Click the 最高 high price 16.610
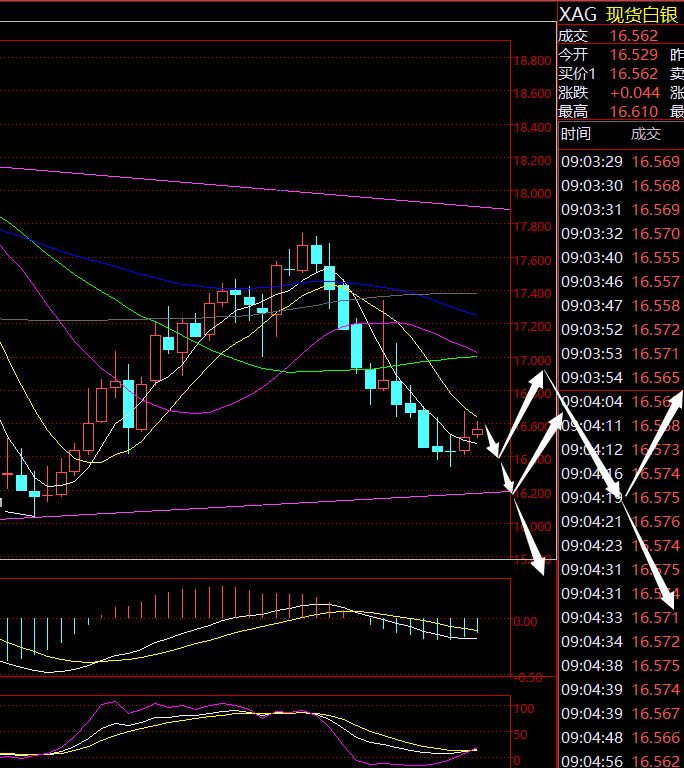 pyautogui.click(x=634, y=112)
